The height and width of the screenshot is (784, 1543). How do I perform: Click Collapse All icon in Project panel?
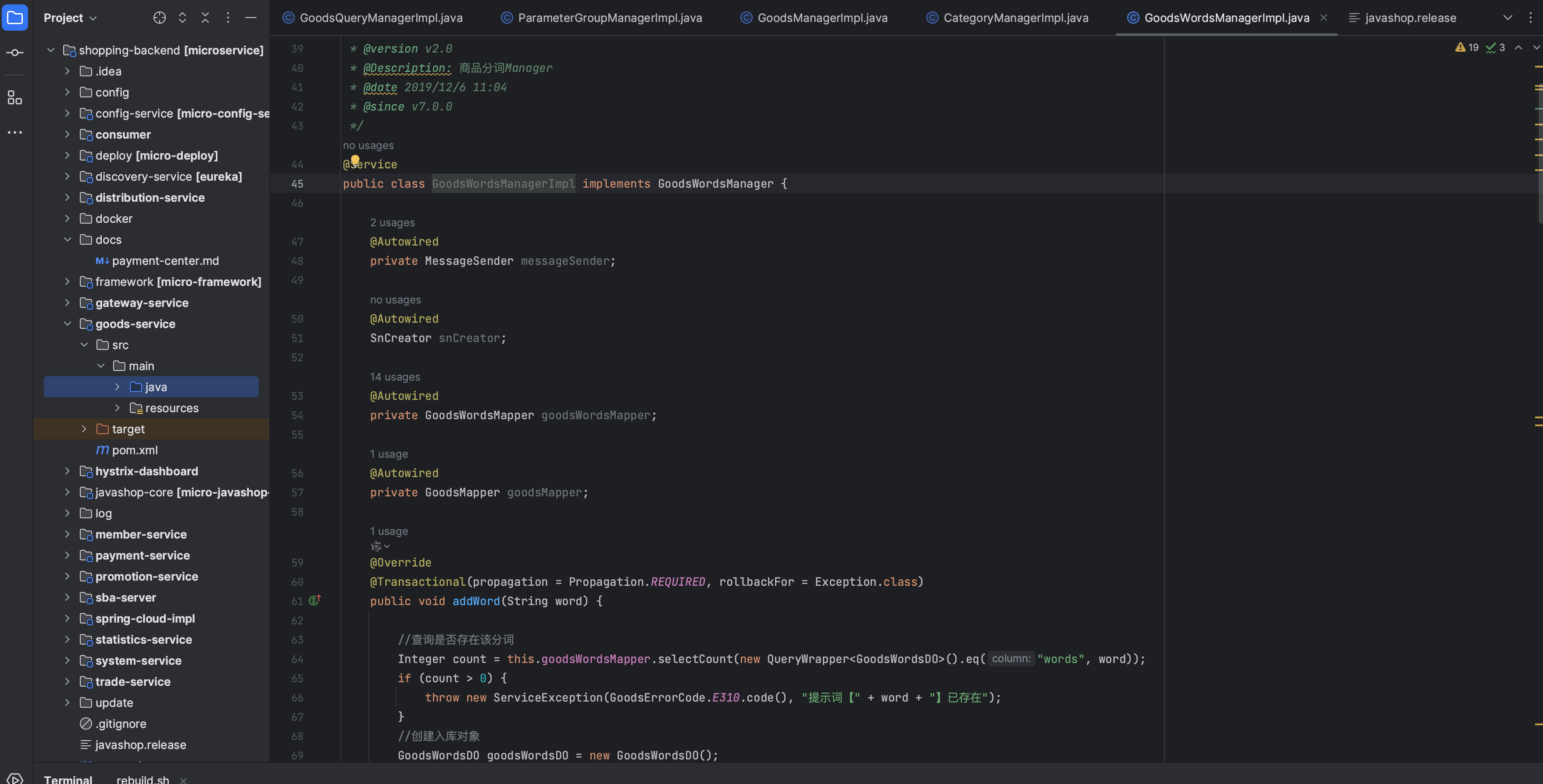[x=205, y=18]
